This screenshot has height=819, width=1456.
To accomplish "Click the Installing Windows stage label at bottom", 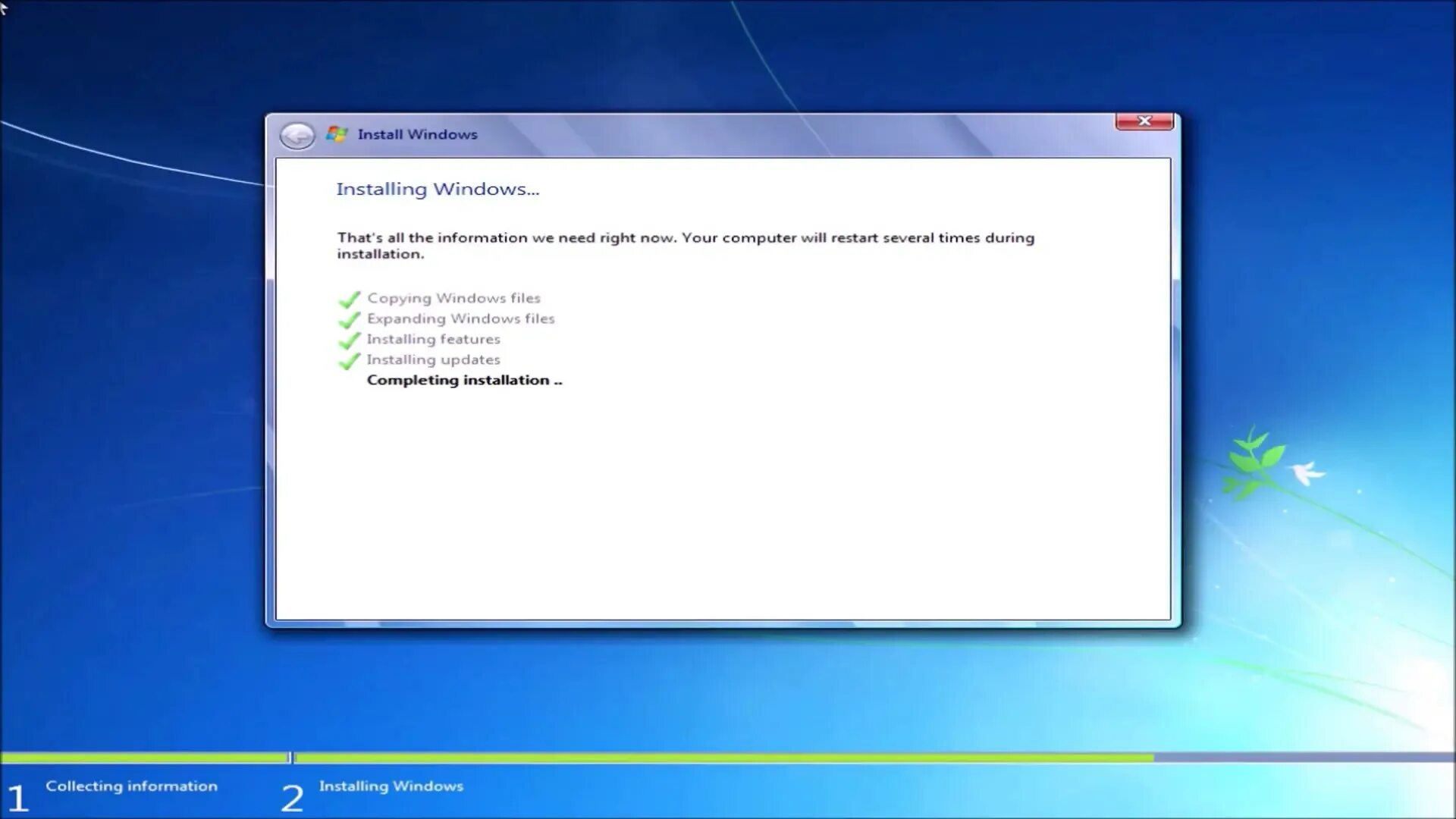I will pyautogui.click(x=391, y=786).
